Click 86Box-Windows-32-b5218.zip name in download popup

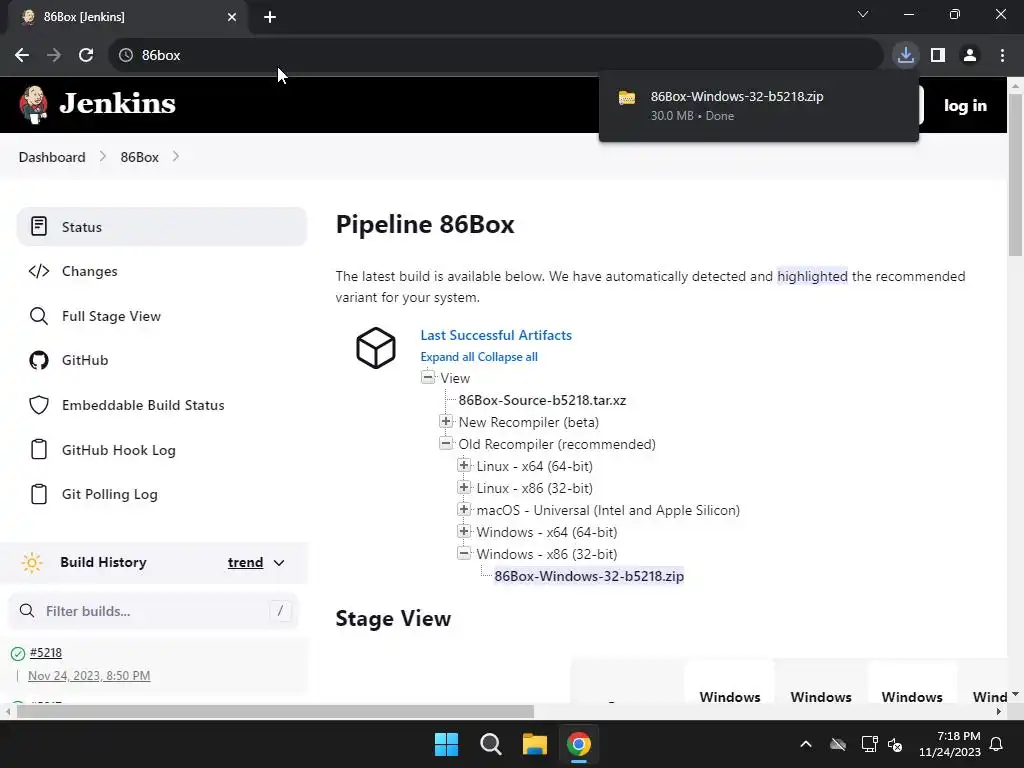coord(737,97)
